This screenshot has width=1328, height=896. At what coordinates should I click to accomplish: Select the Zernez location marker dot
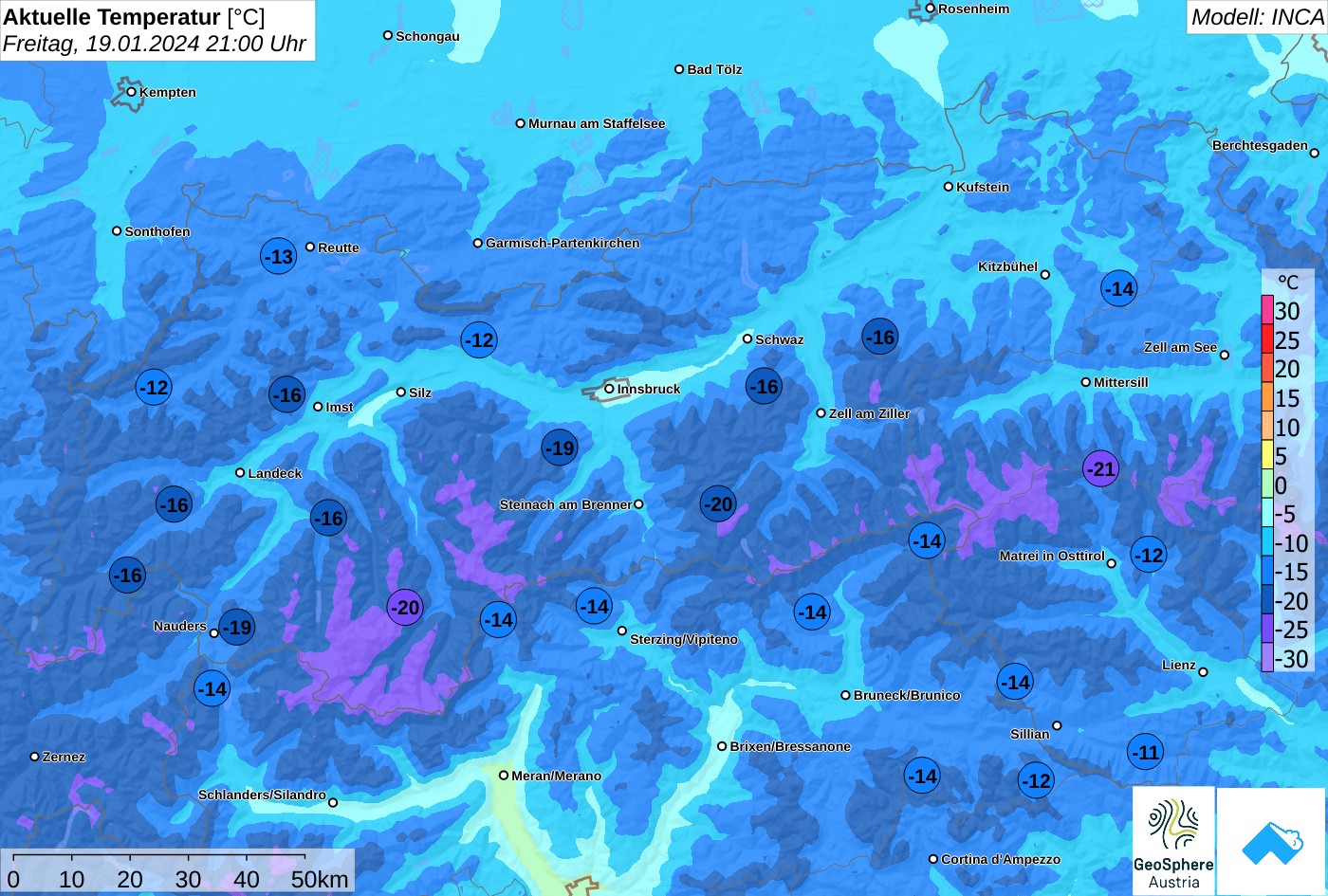tap(34, 757)
